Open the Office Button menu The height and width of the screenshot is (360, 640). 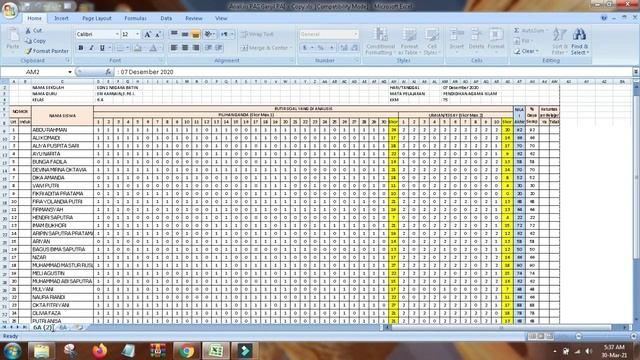pos(10,10)
